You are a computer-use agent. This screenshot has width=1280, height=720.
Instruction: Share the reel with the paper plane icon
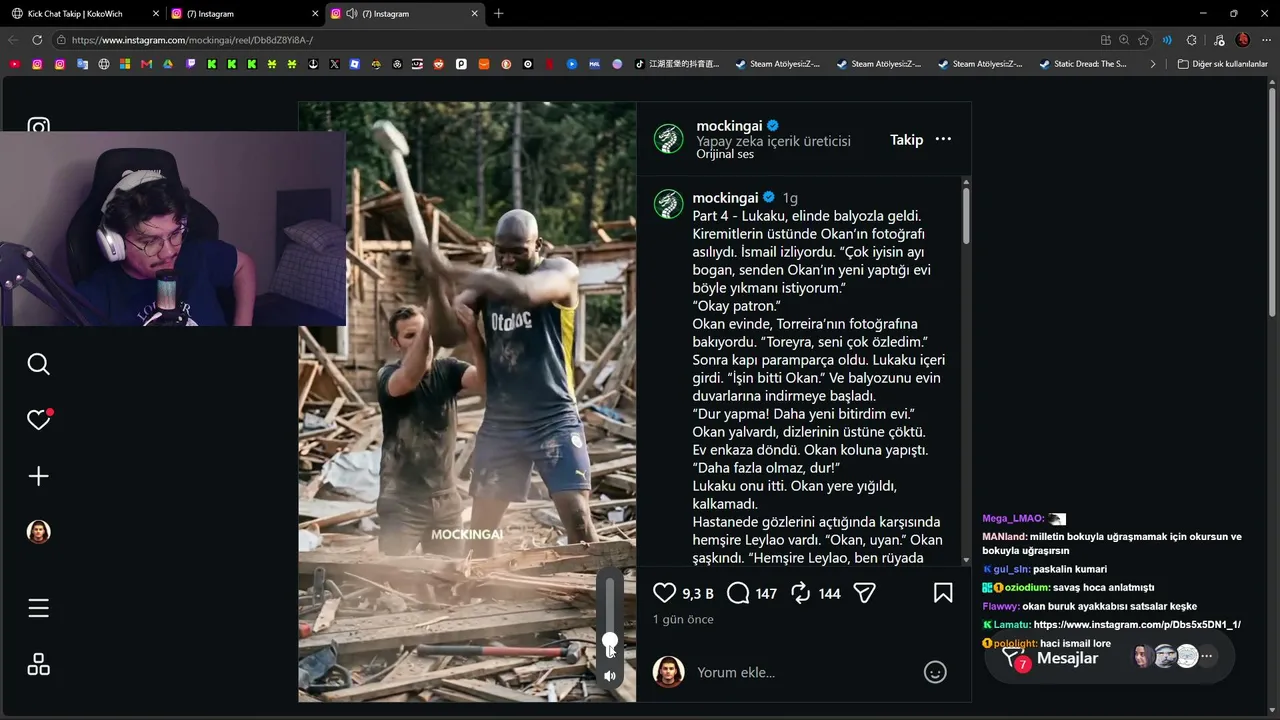865,593
